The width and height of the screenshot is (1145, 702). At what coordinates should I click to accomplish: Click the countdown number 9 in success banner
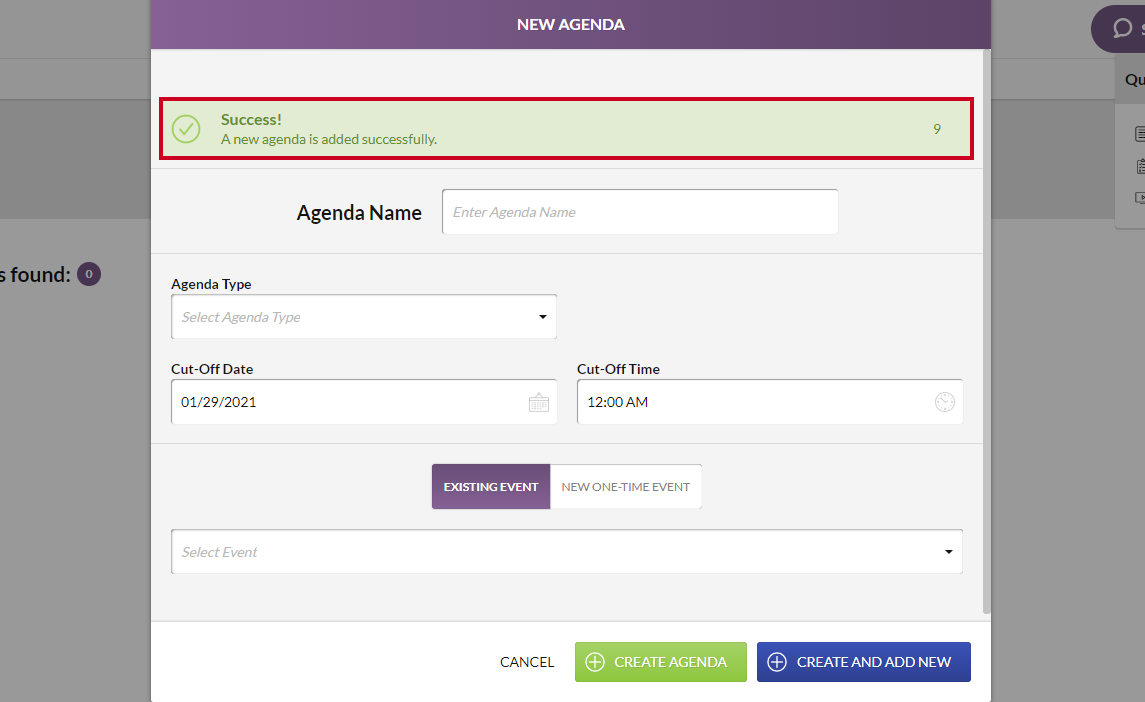(937, 129)
